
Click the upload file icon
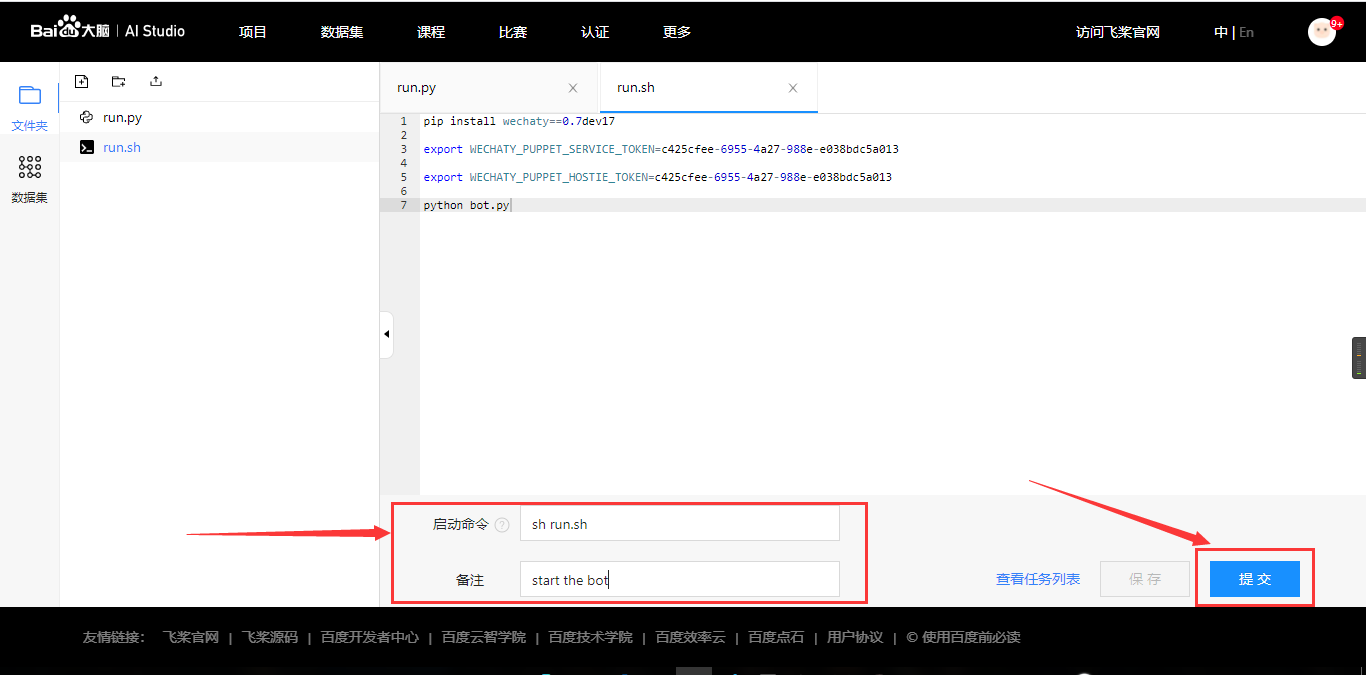pyautogui.click(x=155, y=82)
